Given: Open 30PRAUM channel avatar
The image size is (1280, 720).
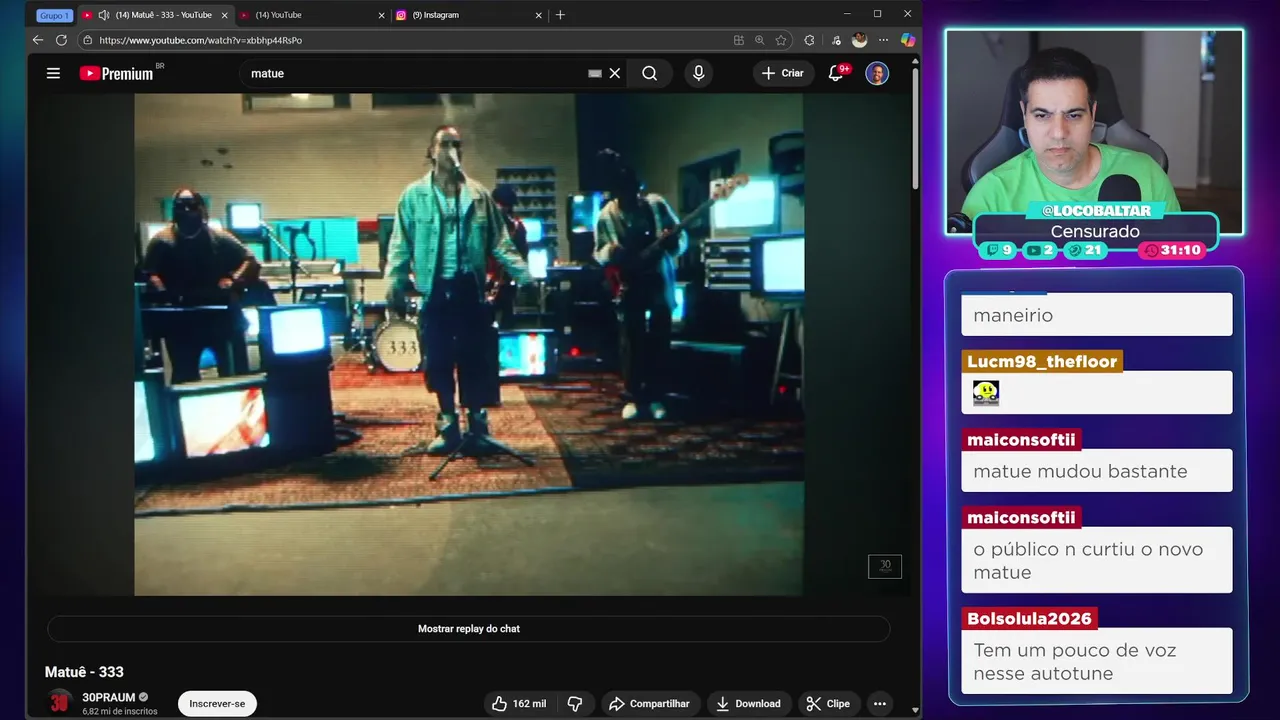Looking at the screenshot, I should 60,702.
